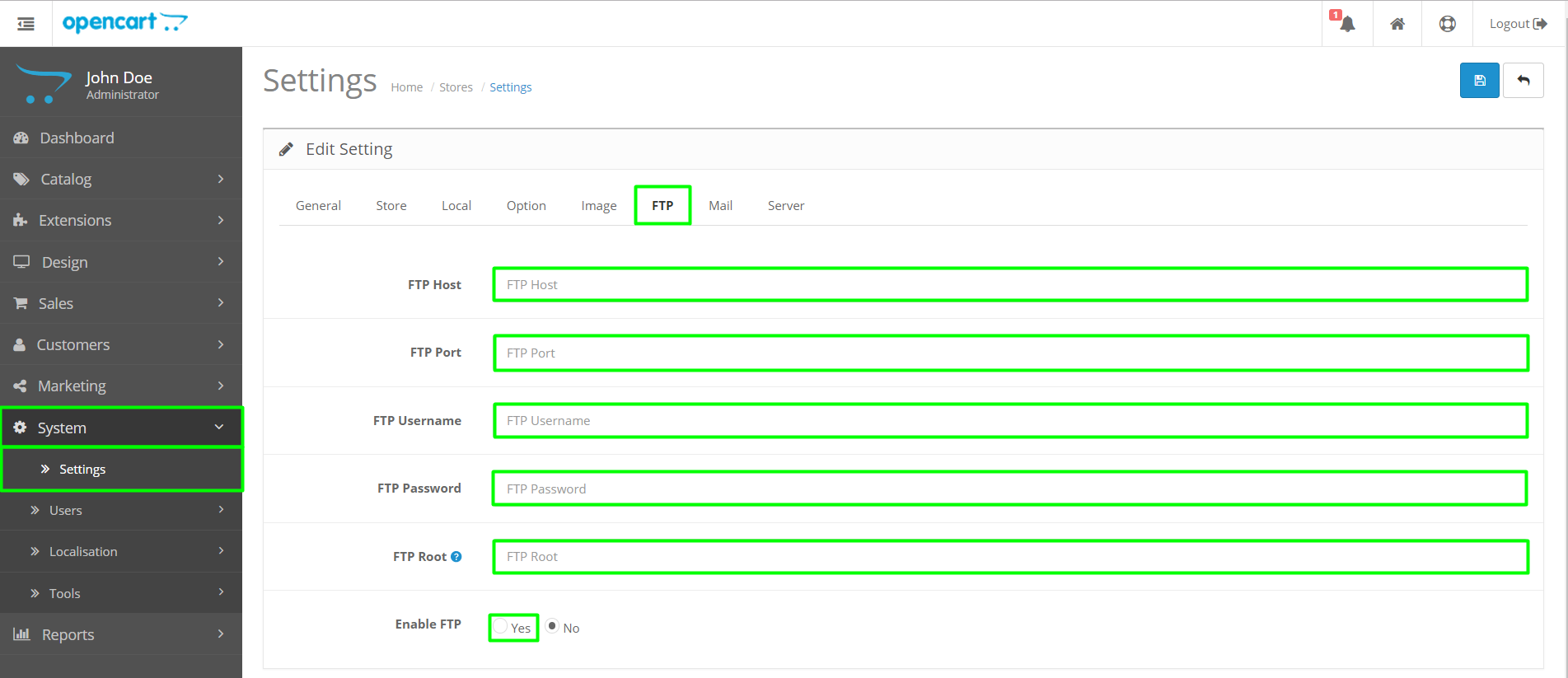The height and width of the screenshot is (678, 1568).
Task: Click the home storefront icon in header
Action: (x=1397, y=24)
